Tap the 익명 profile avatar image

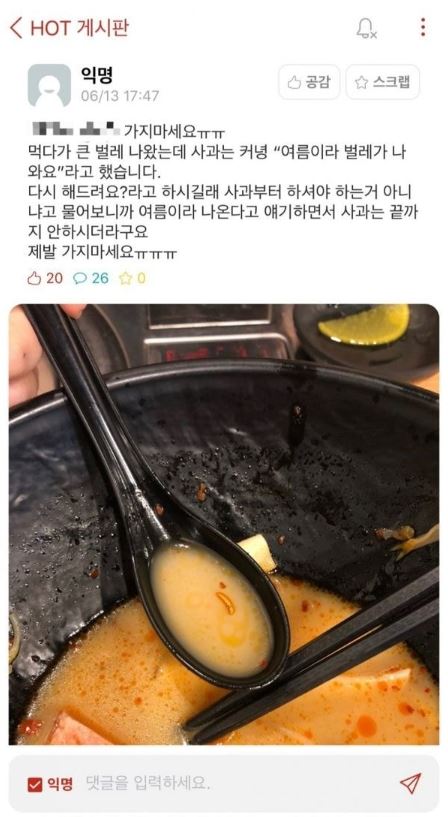(49, 85)
